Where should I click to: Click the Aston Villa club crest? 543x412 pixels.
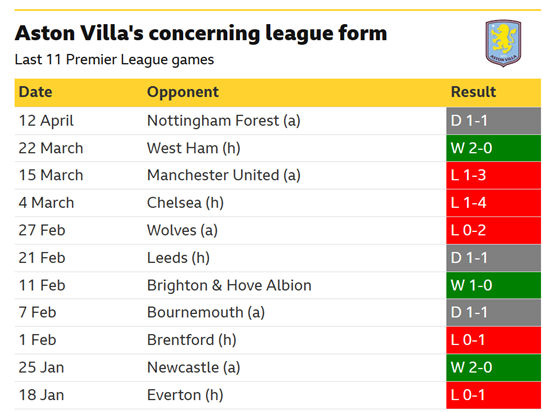(503, 43)
